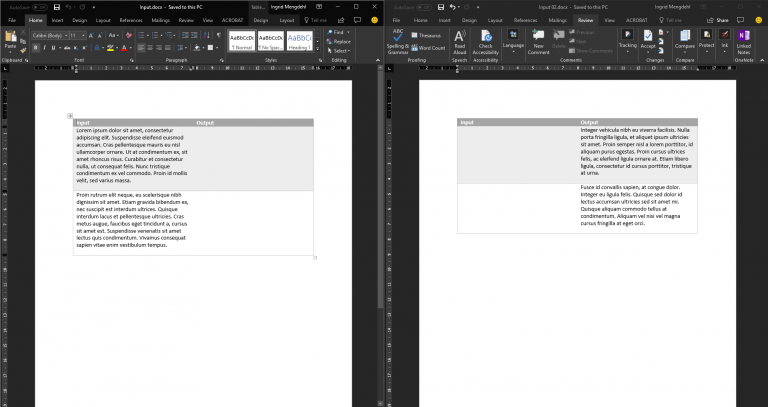Click the Word Count button
The height and width of the screenshot is (407, 768).
[x=429, y=47]
